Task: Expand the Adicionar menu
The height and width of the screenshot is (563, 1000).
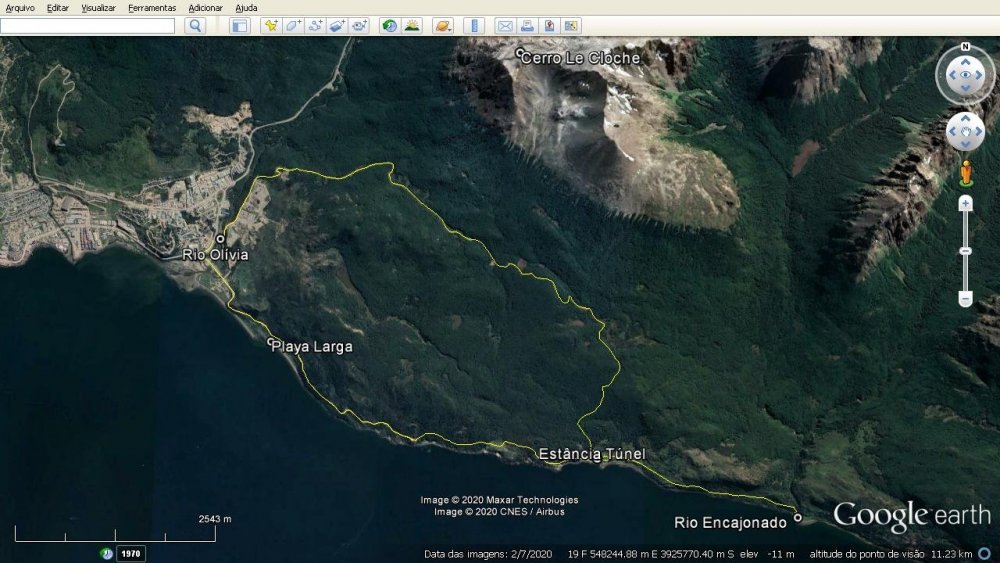Action: (x=205, y=8)
